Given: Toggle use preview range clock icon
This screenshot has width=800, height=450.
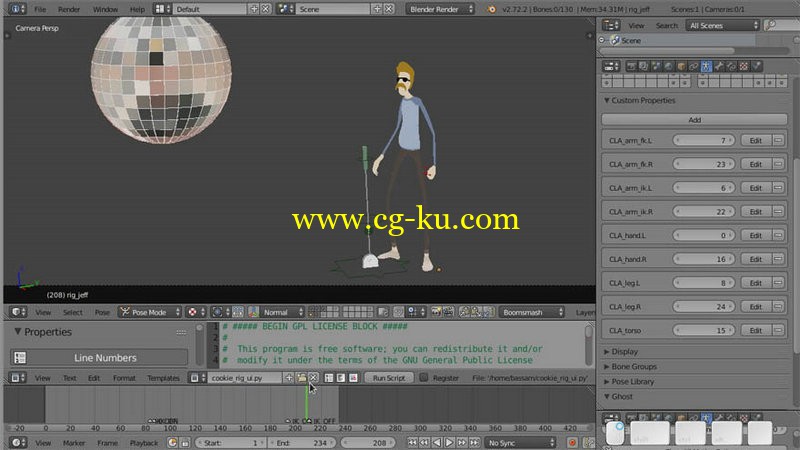Looking at the screenshot, I should 172,442.
